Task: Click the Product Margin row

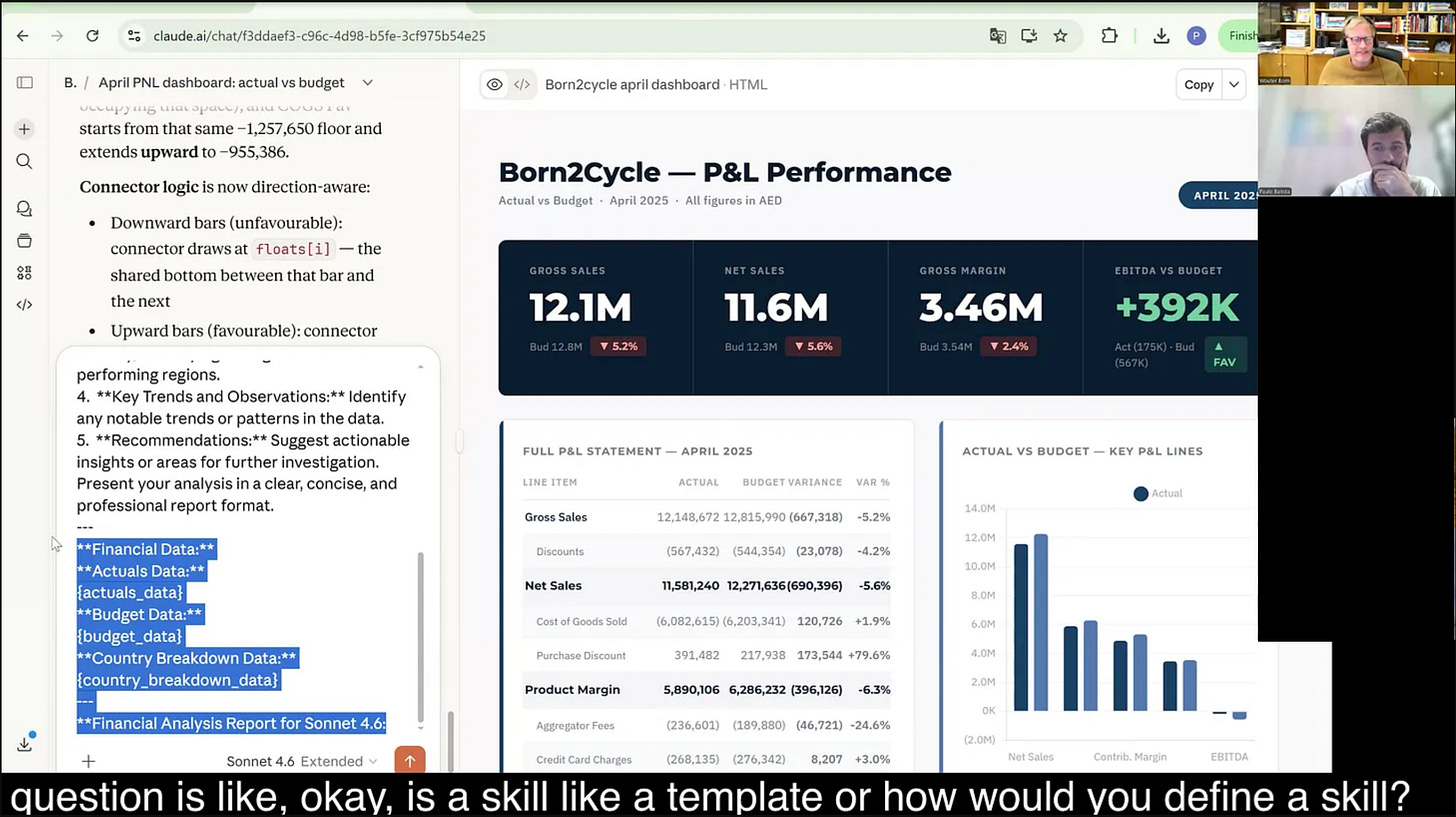Action: pos(706,689)
